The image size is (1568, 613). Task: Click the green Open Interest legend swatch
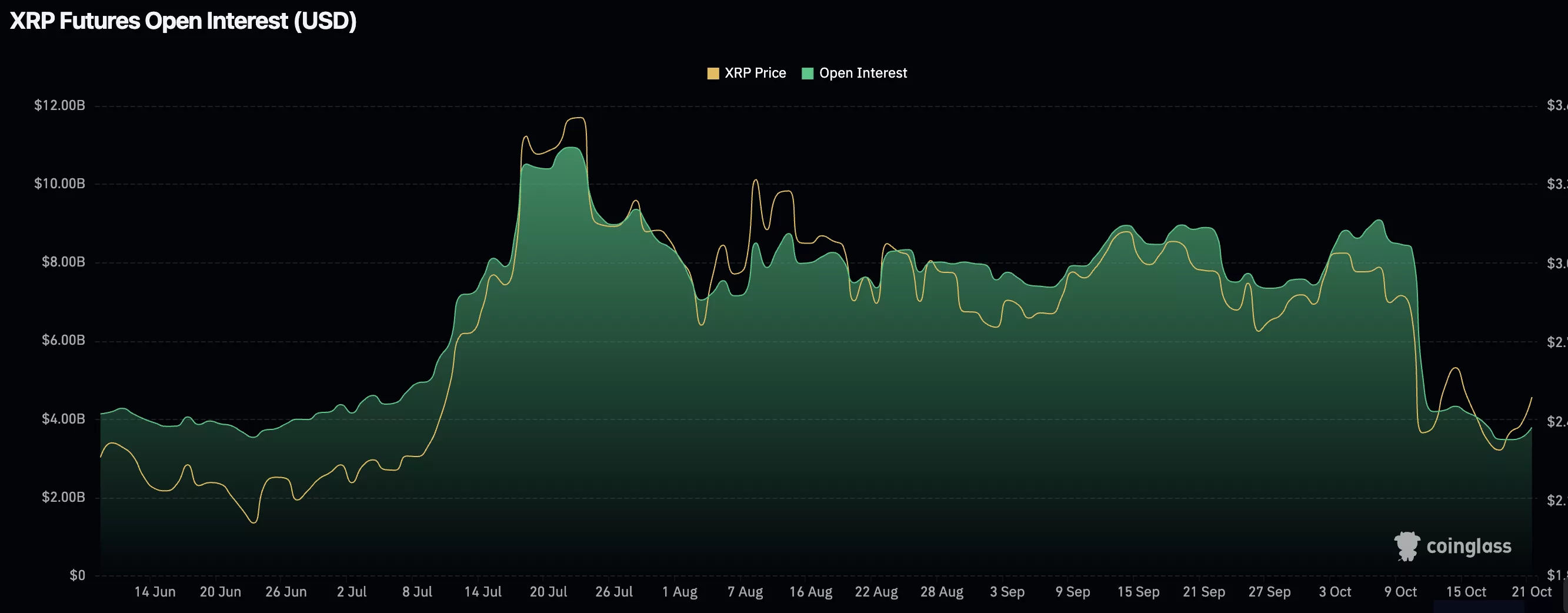pos(807,74)
